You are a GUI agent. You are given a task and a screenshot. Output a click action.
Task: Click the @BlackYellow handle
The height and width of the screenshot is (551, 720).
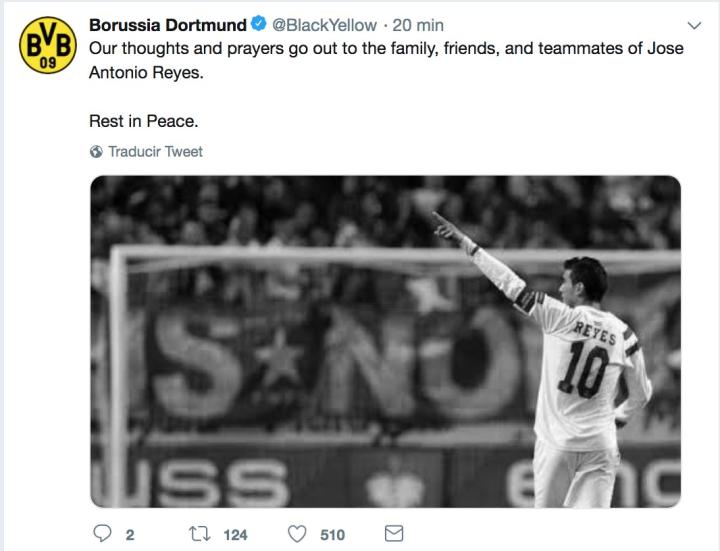[324, 25]
